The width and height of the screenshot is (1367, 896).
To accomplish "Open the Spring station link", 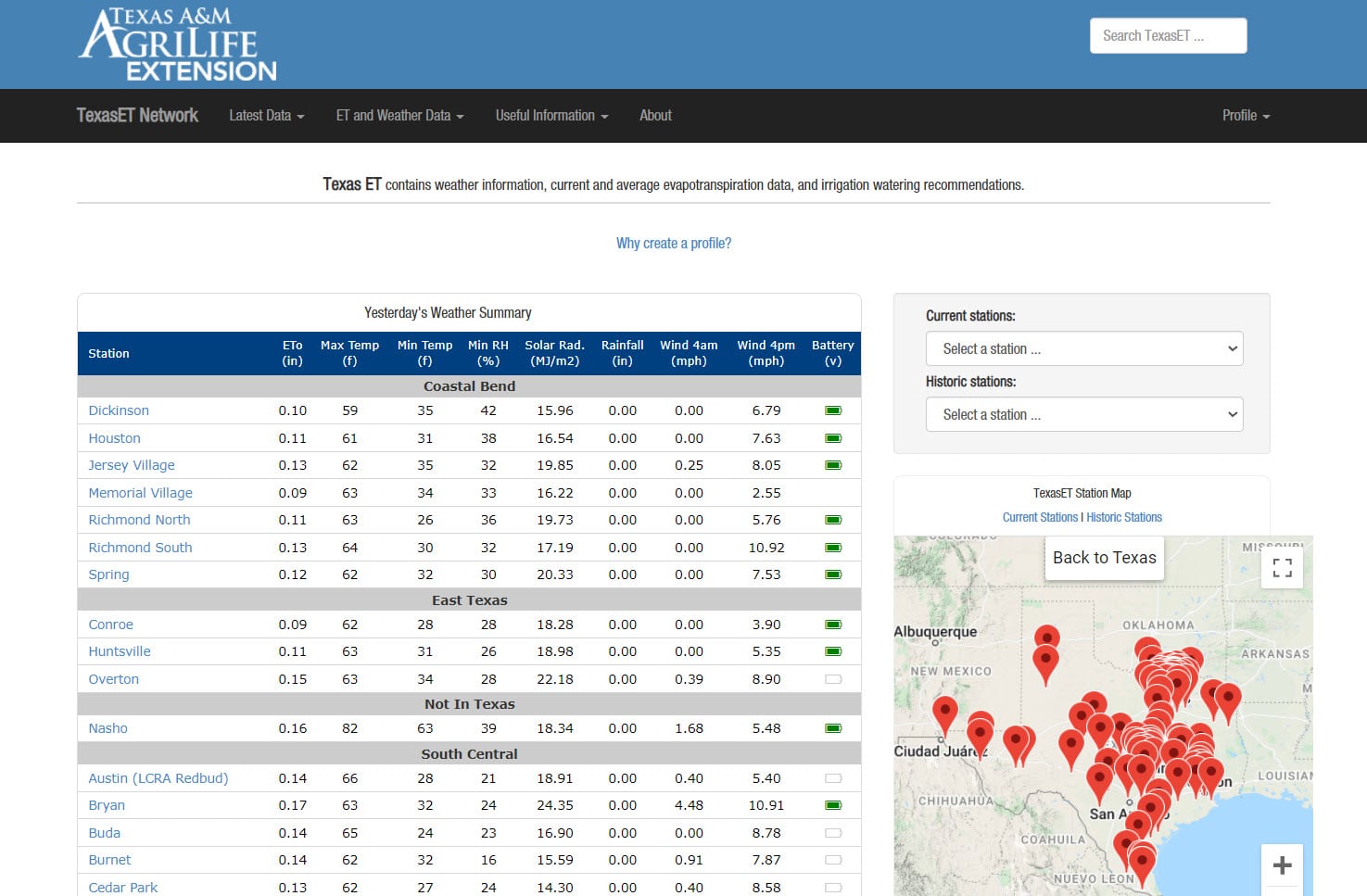I will click(108, 574).
